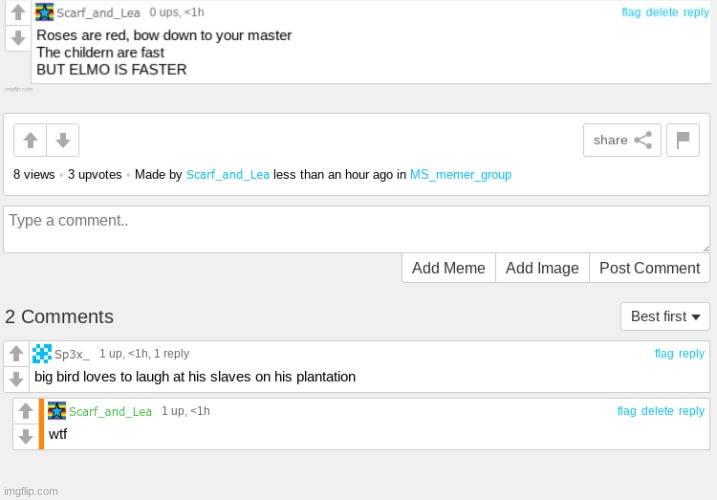The height and width of the screenshot is (500, 717).
Task: Downvote the 'wtf' reply comment
Action: (x=26, y=436)
